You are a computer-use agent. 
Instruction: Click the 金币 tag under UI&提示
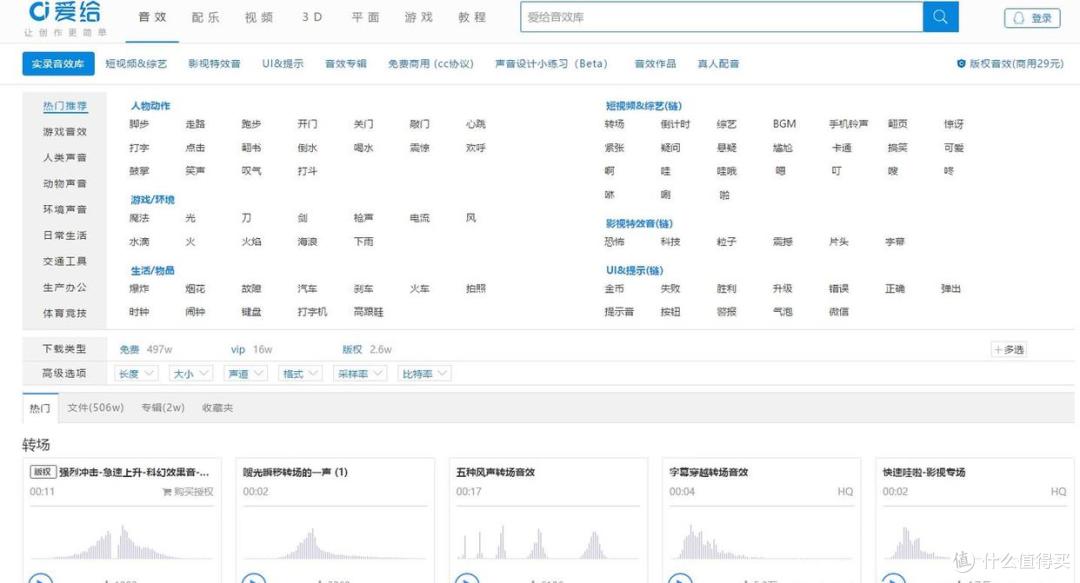(x=614, y=289)
